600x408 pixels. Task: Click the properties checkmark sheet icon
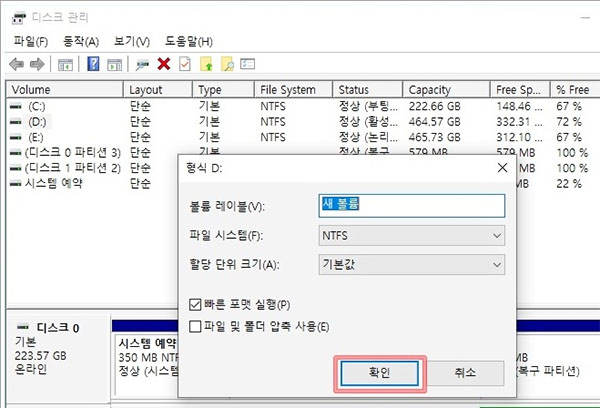coord(185,64)
